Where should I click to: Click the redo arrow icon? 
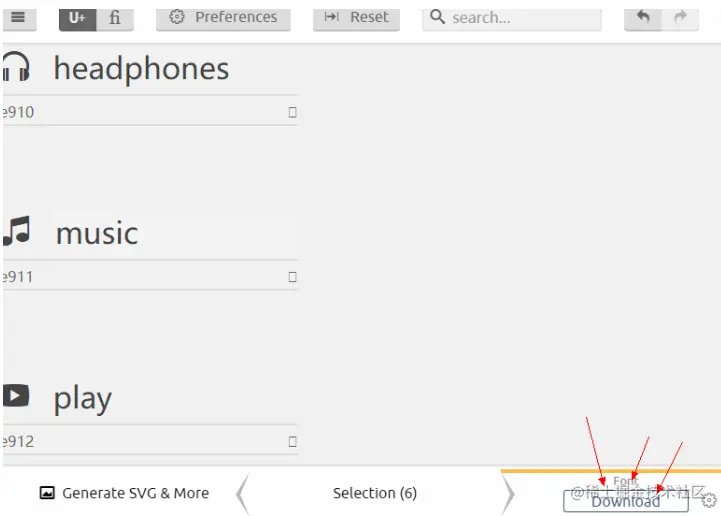(680, 17)
